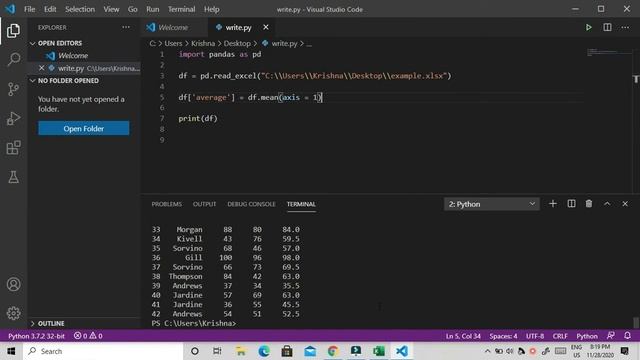Change Spaces: 4 indentation setting
Image resolution: width=640 pixels, height=360 pixels.
tap(503, 336)
